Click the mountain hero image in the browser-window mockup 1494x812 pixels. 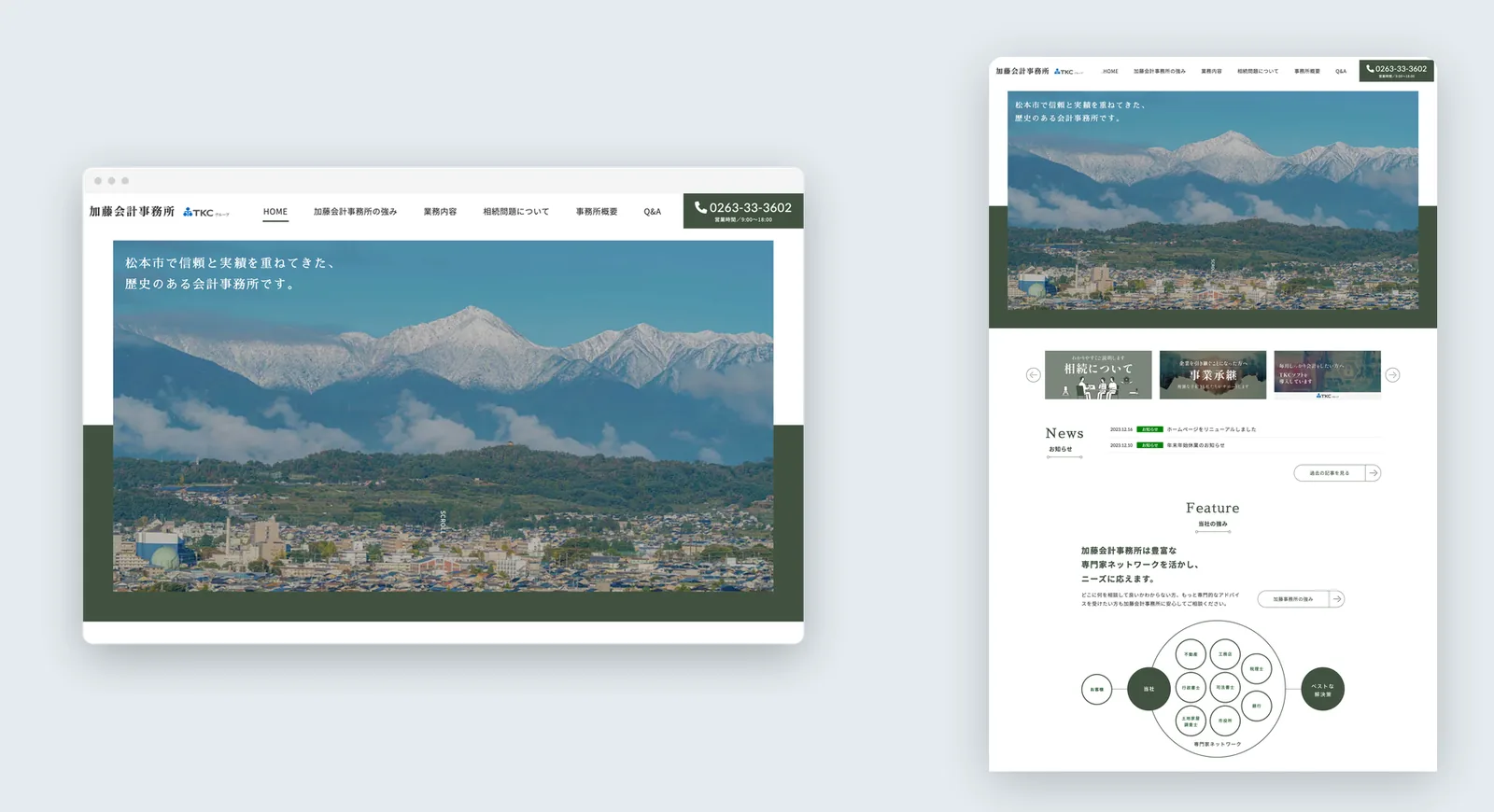click(444, 416)
